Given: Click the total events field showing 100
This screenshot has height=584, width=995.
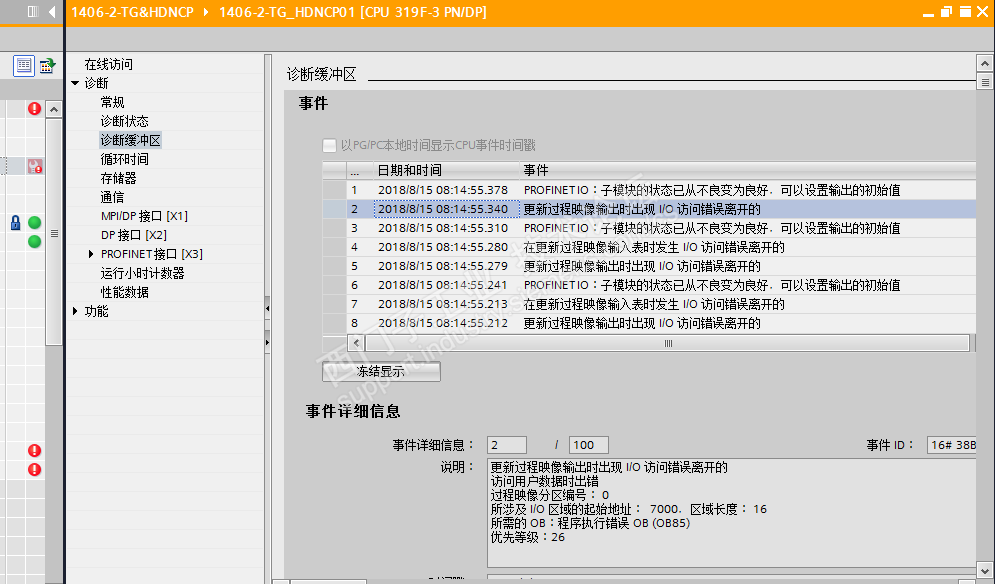Looking at the screenshot, I should [x=588, y=445].
